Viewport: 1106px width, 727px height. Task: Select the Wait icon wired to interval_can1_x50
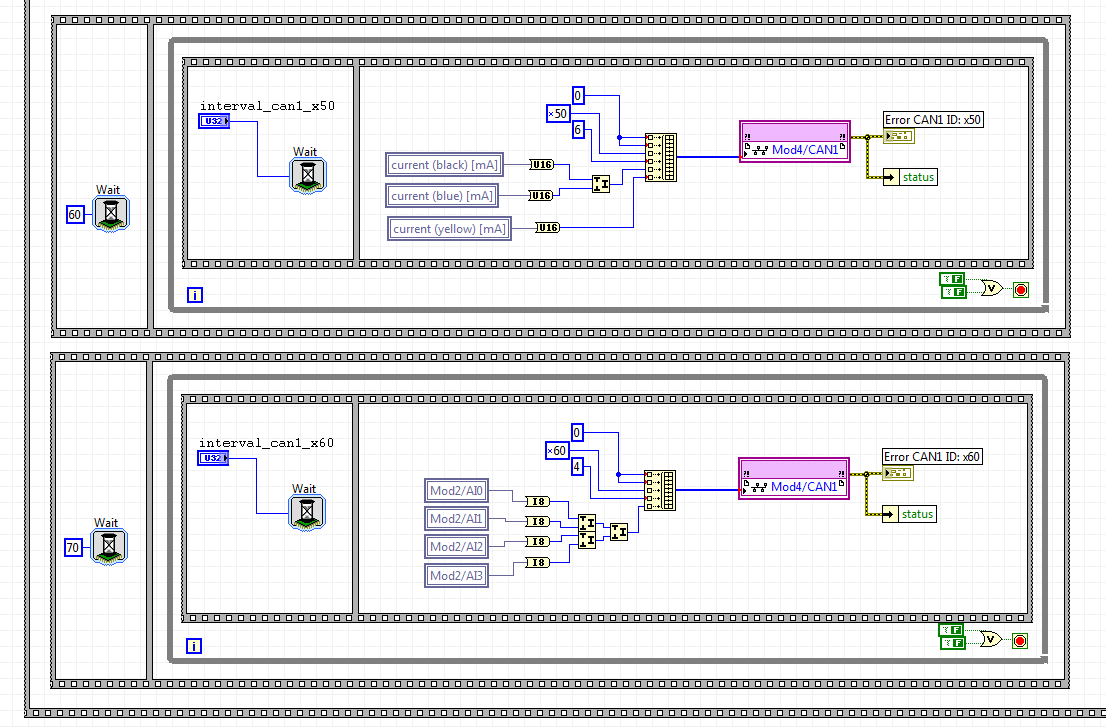(x=308, y=176)
